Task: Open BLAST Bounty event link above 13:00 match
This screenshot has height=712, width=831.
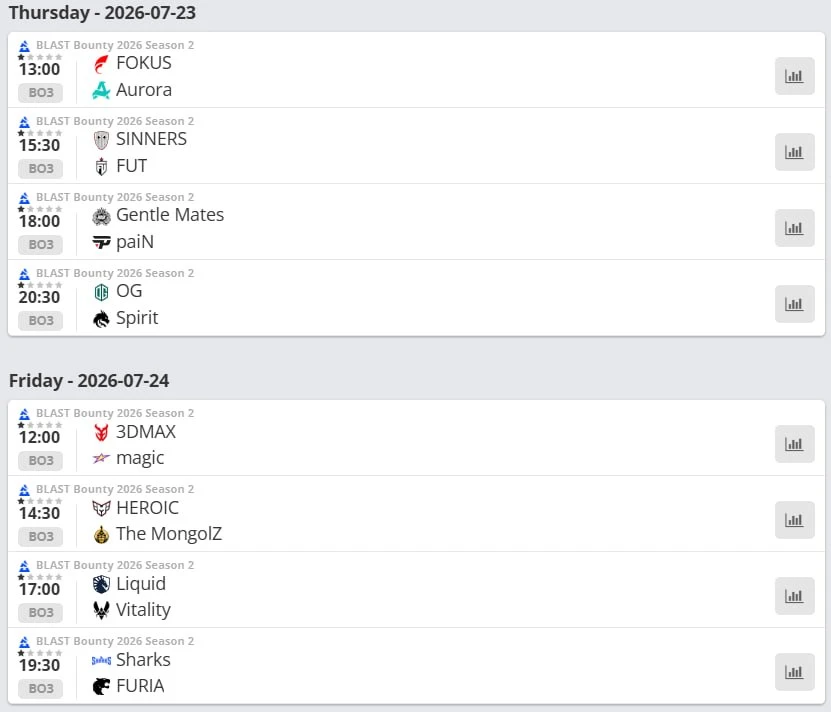Action: click(x=115, y=45)
